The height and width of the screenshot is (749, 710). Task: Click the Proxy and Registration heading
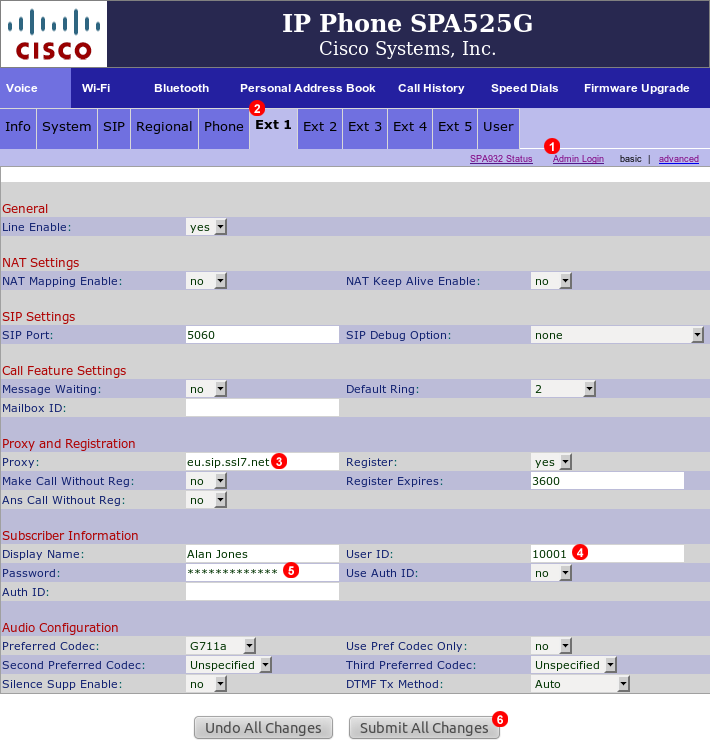(69, 444)
